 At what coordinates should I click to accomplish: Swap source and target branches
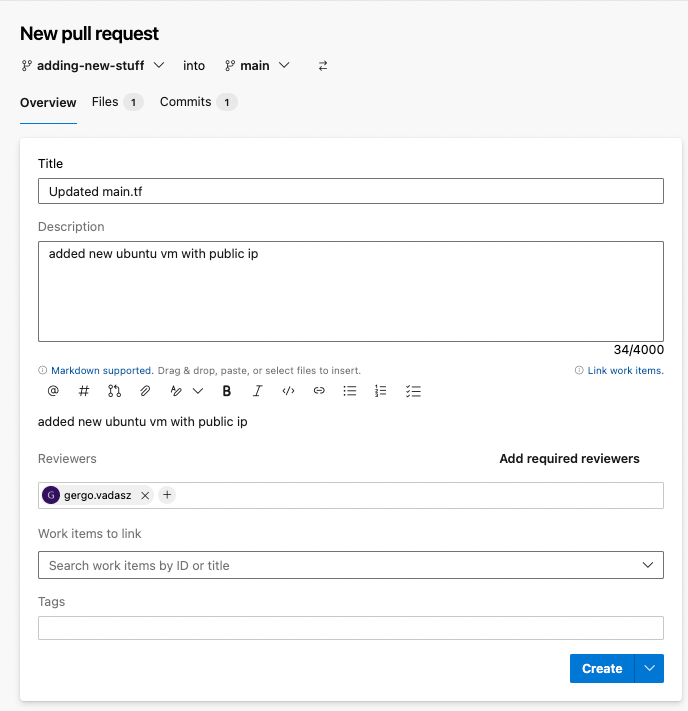click(322, 66)
